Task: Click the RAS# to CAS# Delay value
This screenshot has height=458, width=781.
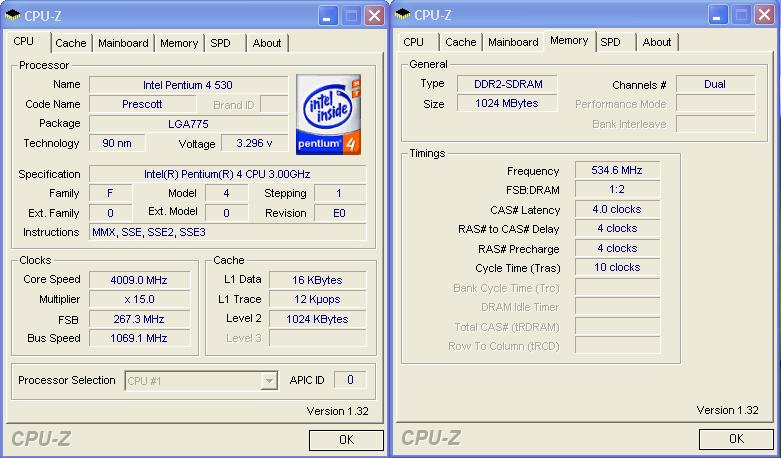Action: 617,229
